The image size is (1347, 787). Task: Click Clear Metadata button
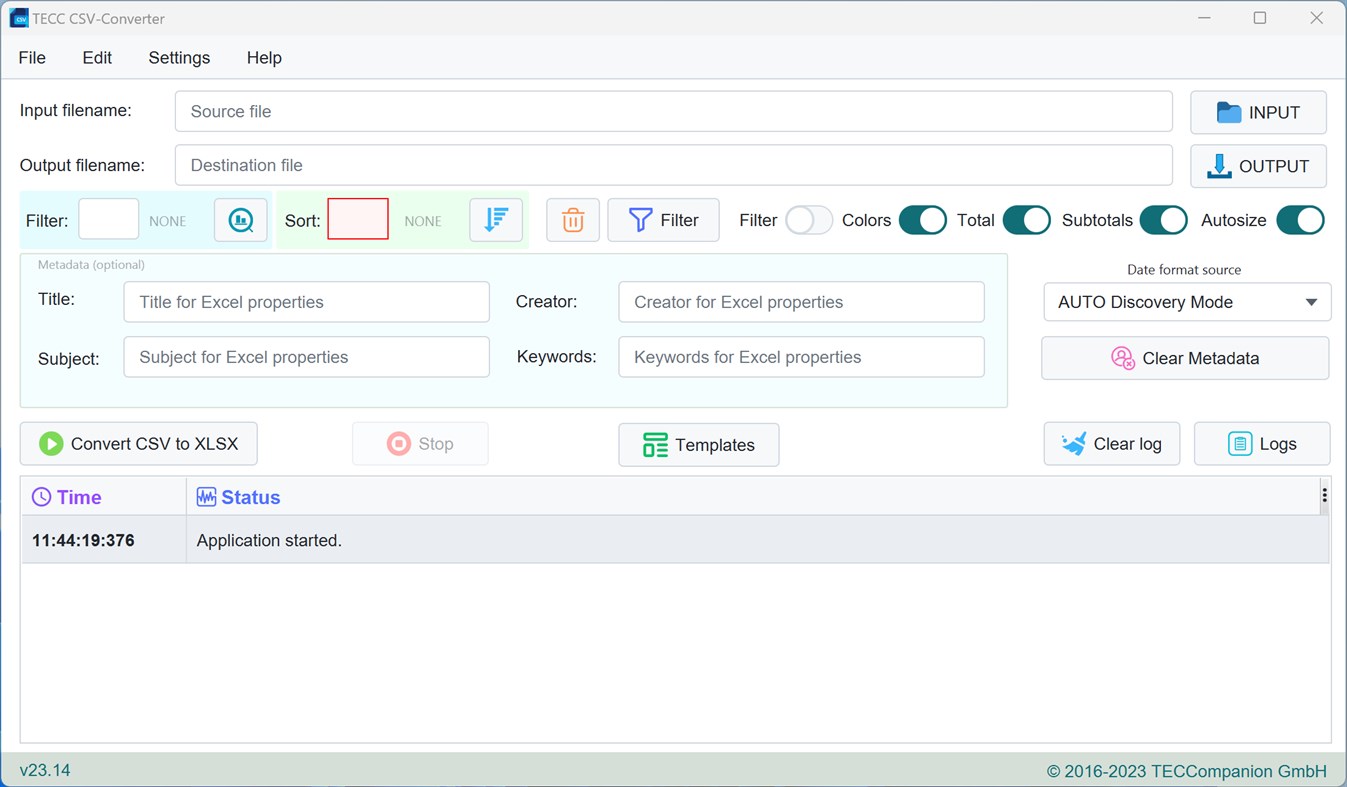click(1185, 358)
